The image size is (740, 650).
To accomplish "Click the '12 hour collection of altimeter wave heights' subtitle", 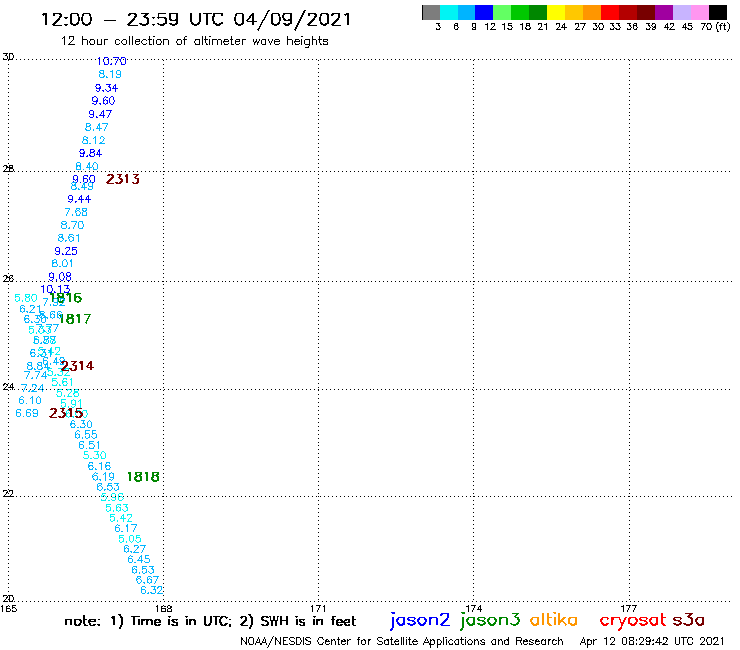I will click(194, 41).
